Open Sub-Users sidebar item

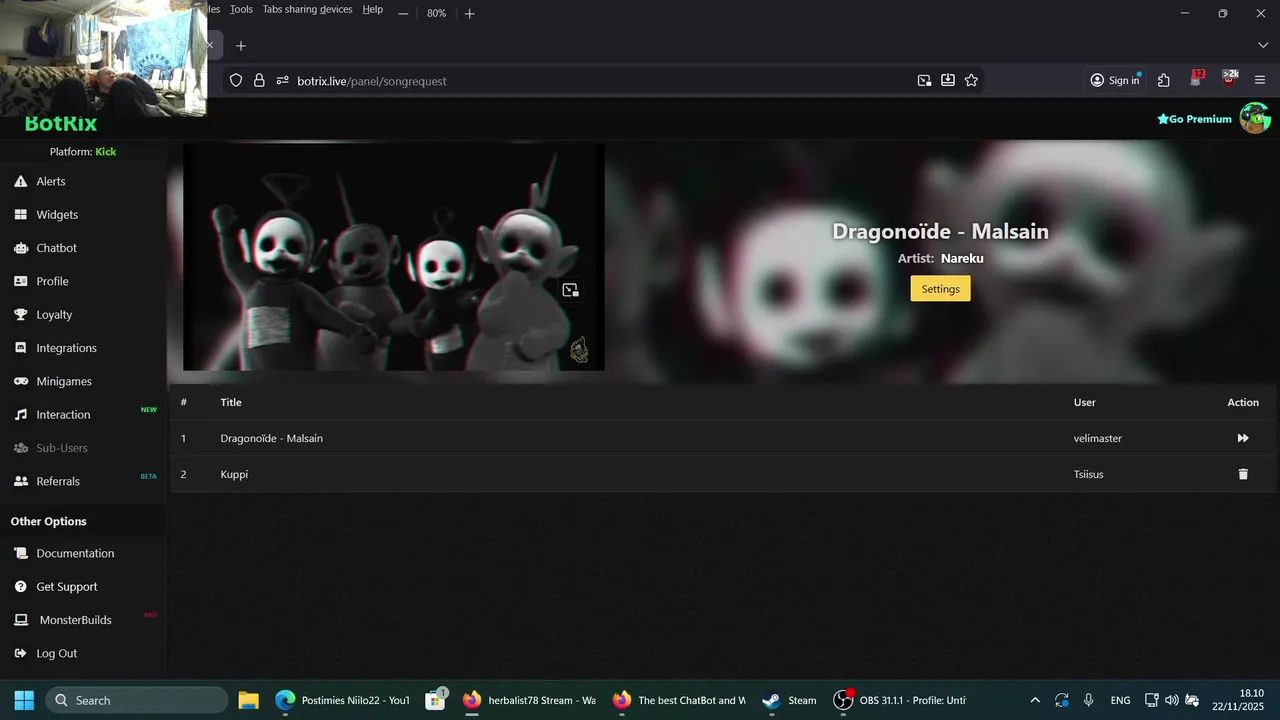pos(62,448)
